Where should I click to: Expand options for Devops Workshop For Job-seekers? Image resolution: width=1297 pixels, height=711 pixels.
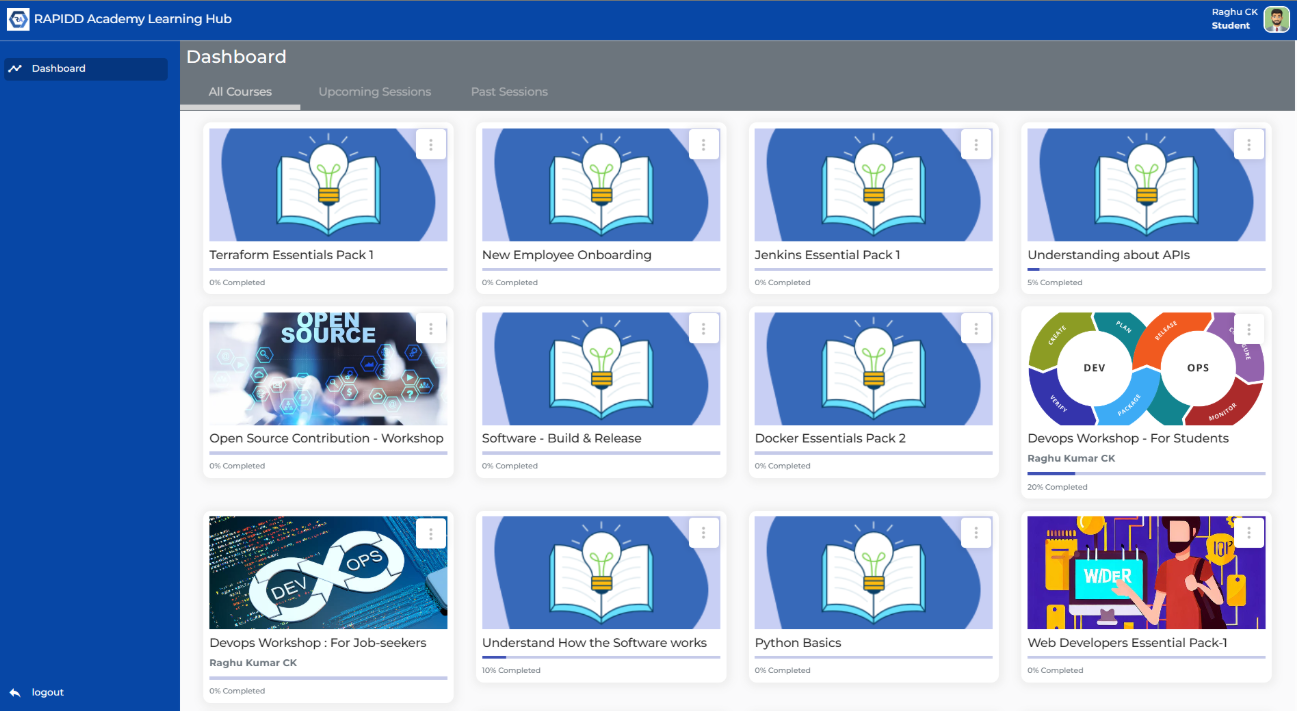[x=431, y=533]
